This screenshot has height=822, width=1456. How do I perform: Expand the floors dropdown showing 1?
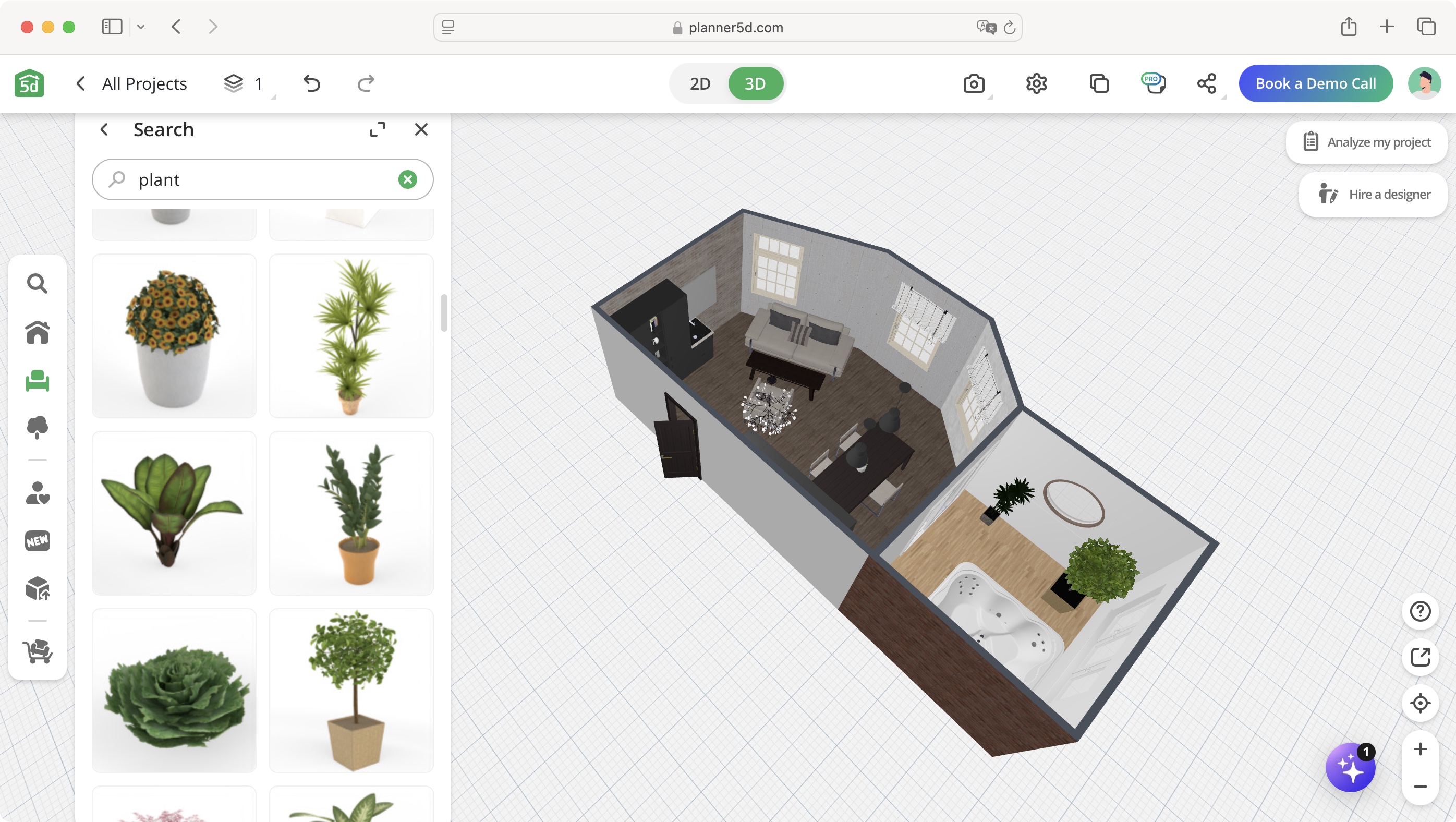click(244, 83)
